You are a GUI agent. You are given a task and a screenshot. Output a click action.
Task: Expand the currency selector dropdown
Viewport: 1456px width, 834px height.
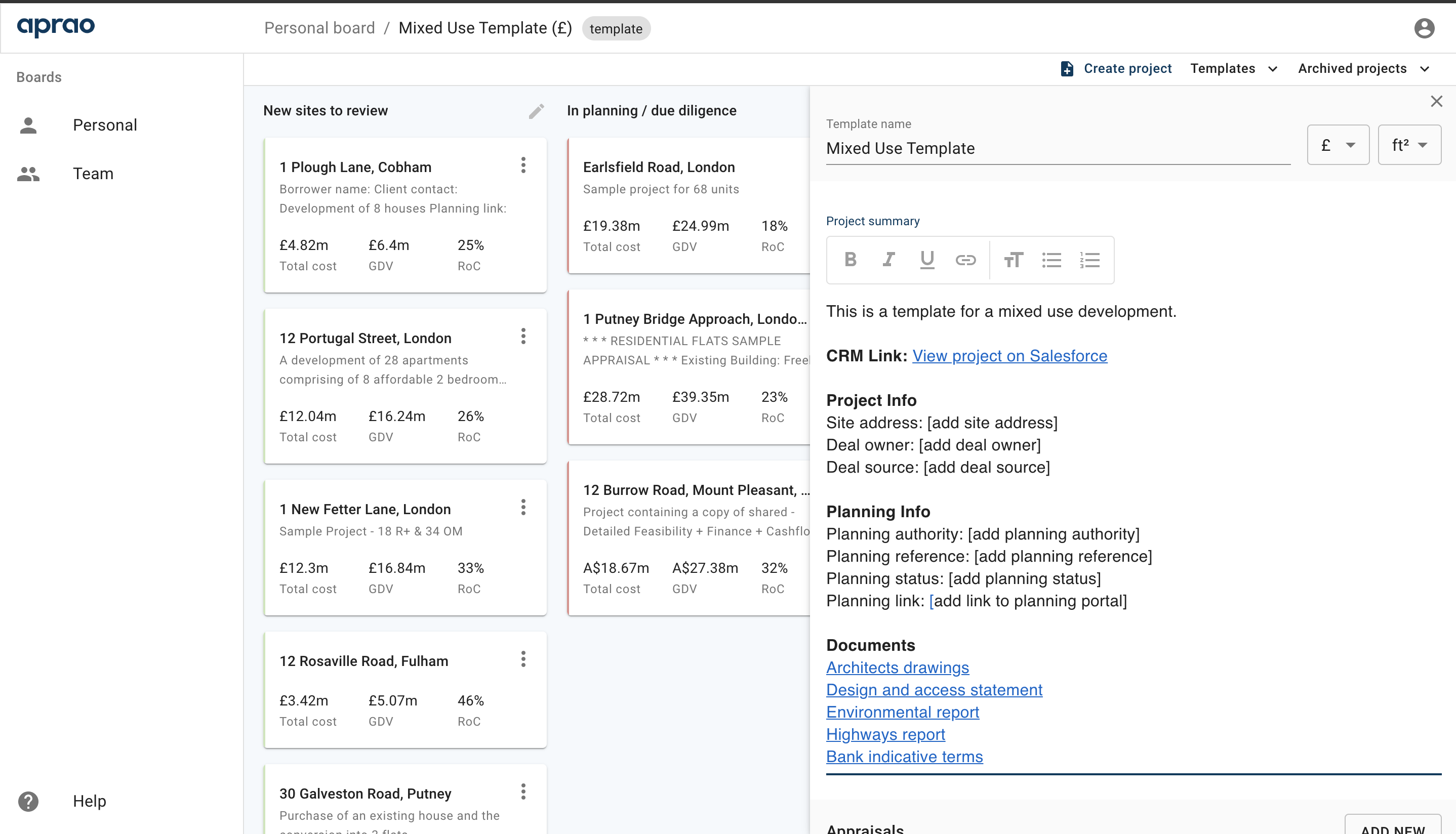coord(1339,144)
